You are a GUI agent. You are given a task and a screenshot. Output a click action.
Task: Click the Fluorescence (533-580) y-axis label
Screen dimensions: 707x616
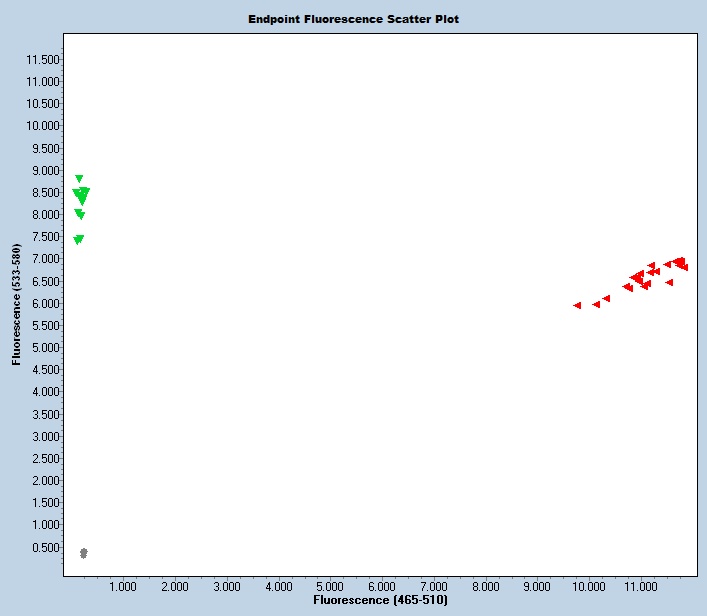point(17,304)
